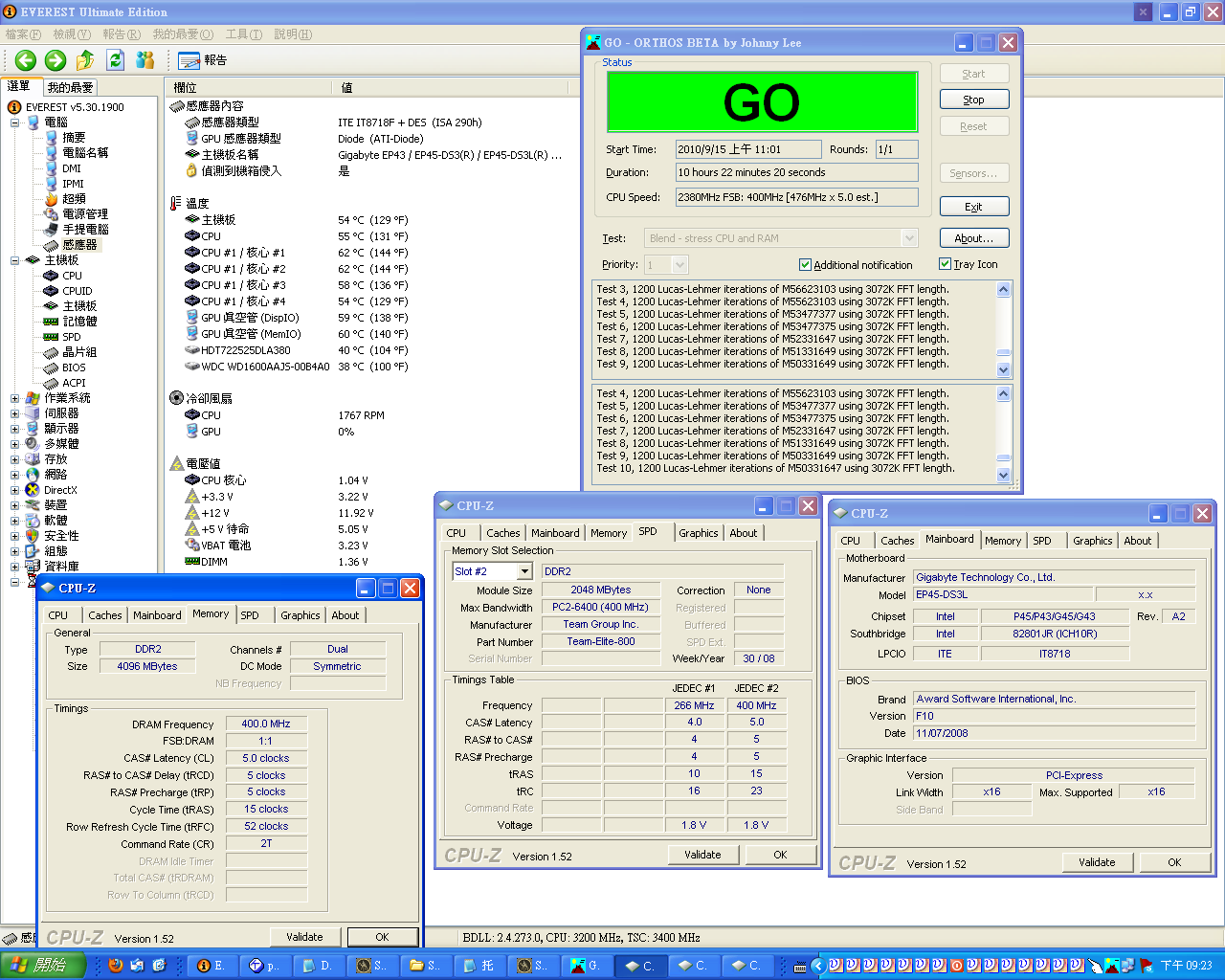Image resolution: width=1225 pixels, height=980 pixels.
Task: Click the Start Time field in ORTHOS
Action: [748, 149]
